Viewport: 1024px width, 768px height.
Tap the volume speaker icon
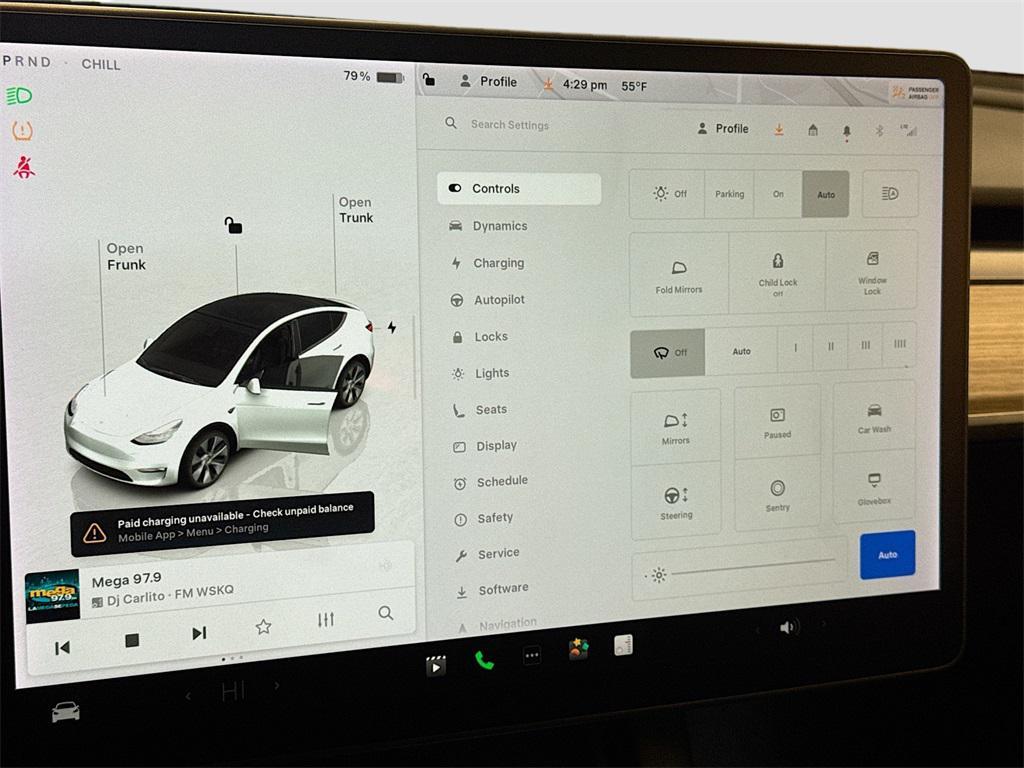click(x=789, y=626)
